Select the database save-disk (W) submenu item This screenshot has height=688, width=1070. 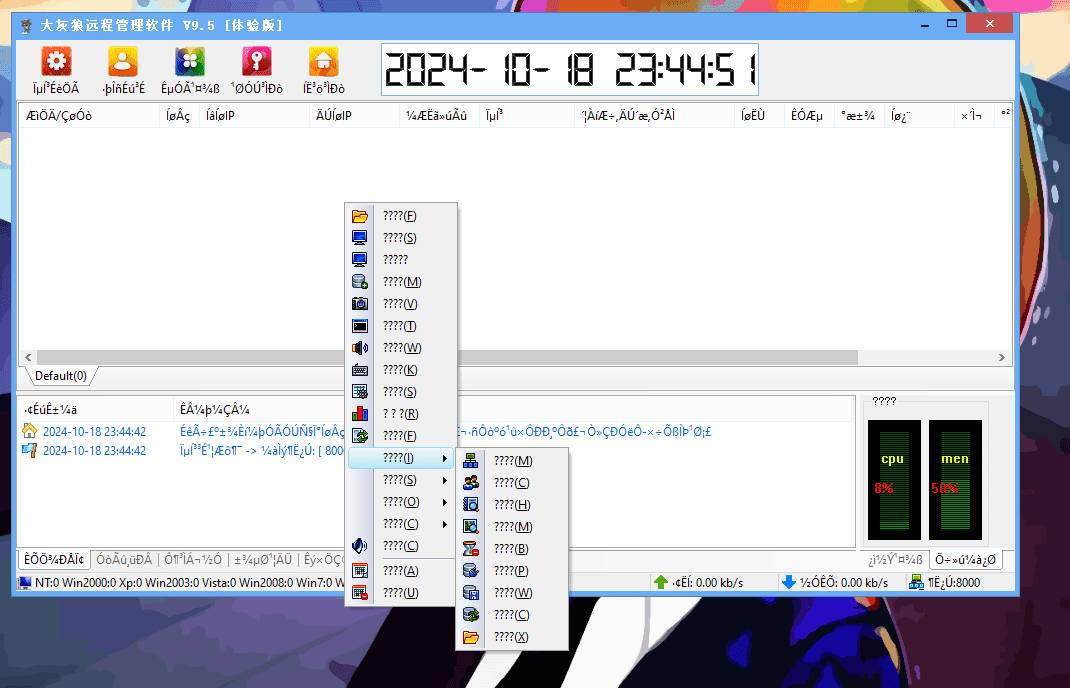click(512, 593)
